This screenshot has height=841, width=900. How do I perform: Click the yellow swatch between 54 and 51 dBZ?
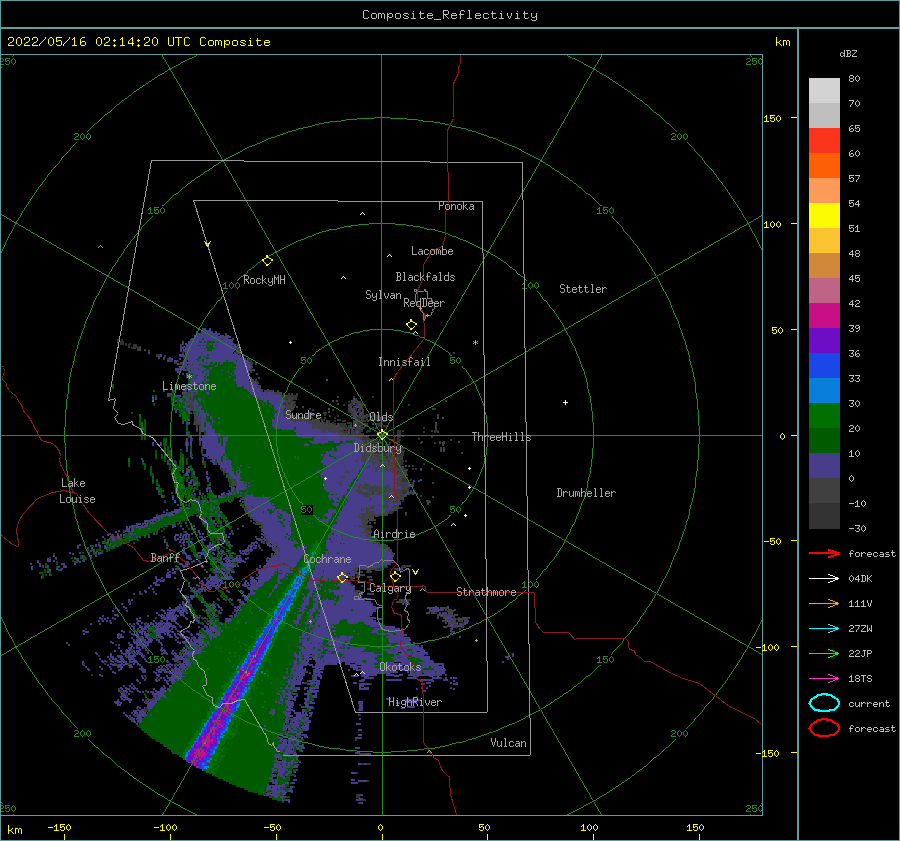[x=824, y=216]
